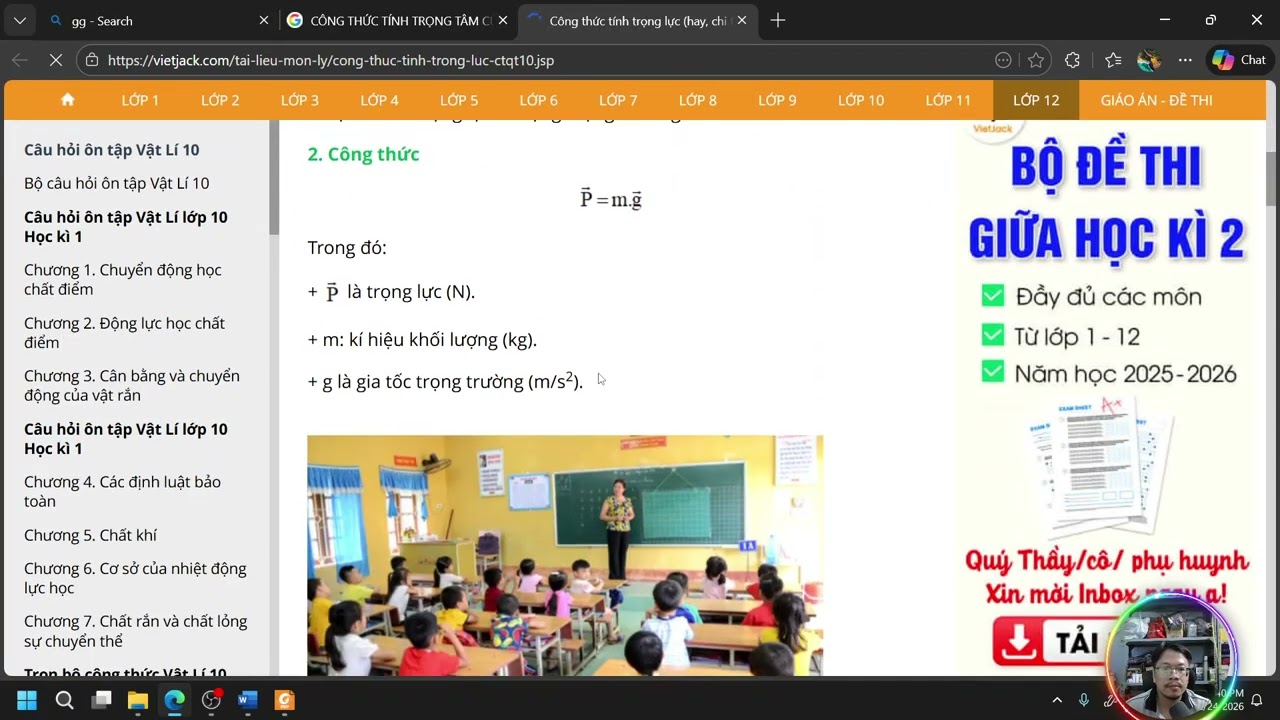Open OBS Studio from the taskbar
This screenshot has height=720, width=1280.
211,700
